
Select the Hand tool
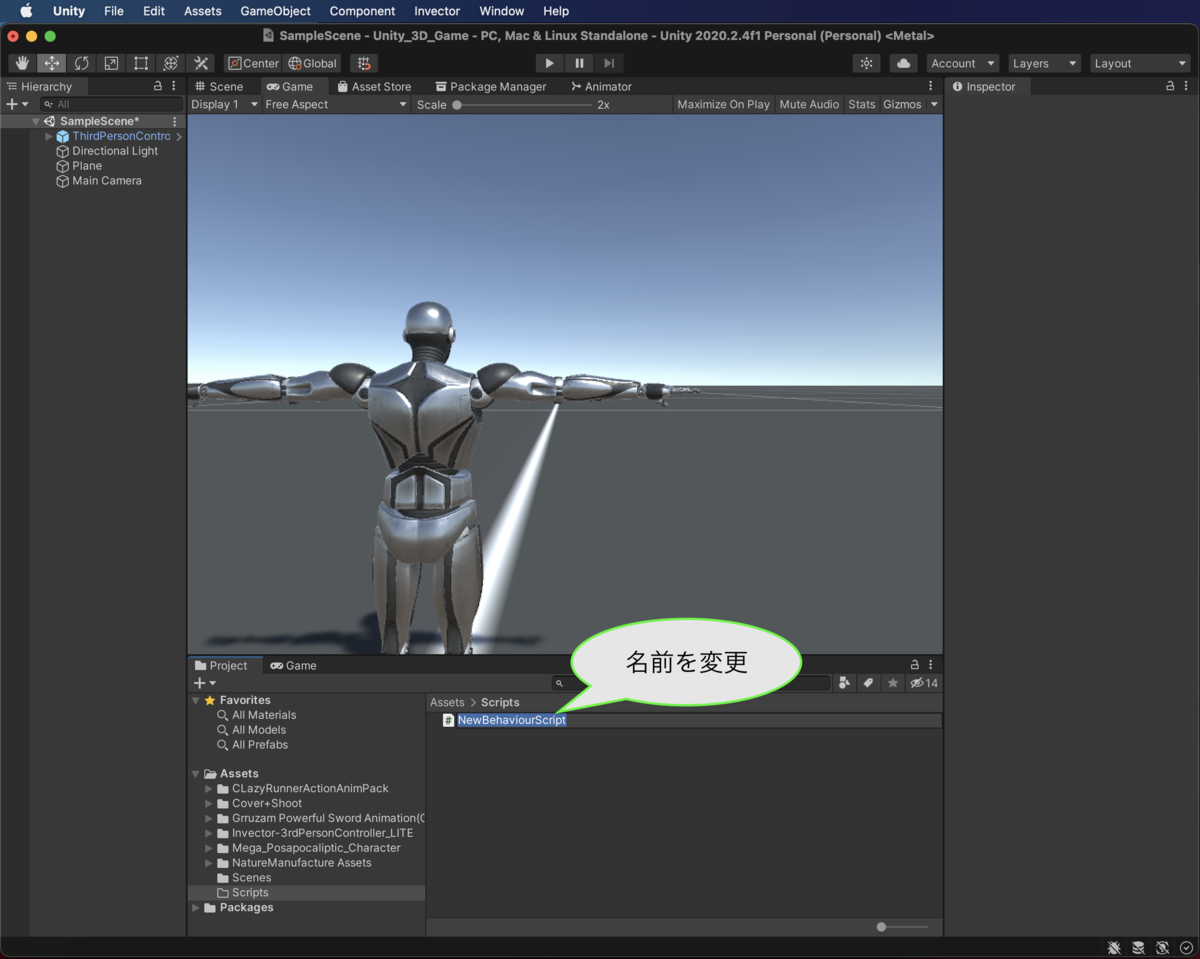(22, 63)
